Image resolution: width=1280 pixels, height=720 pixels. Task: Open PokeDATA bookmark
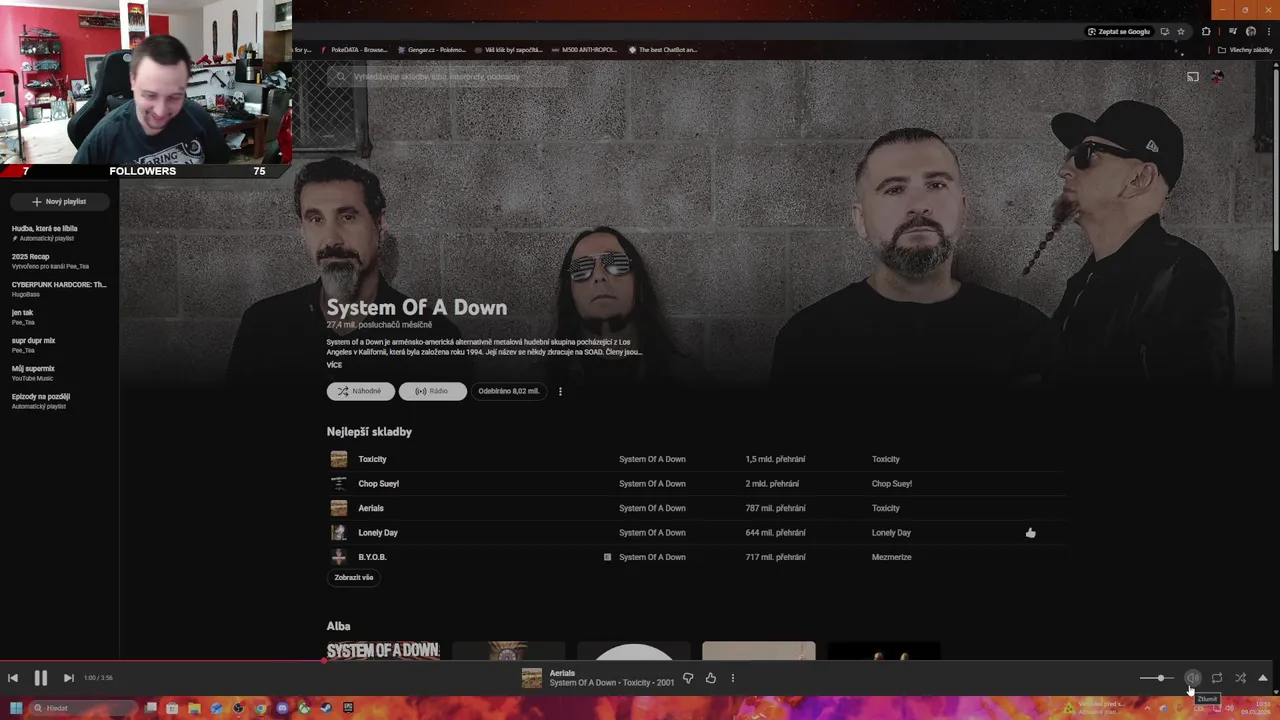click(x=354, y=50)
